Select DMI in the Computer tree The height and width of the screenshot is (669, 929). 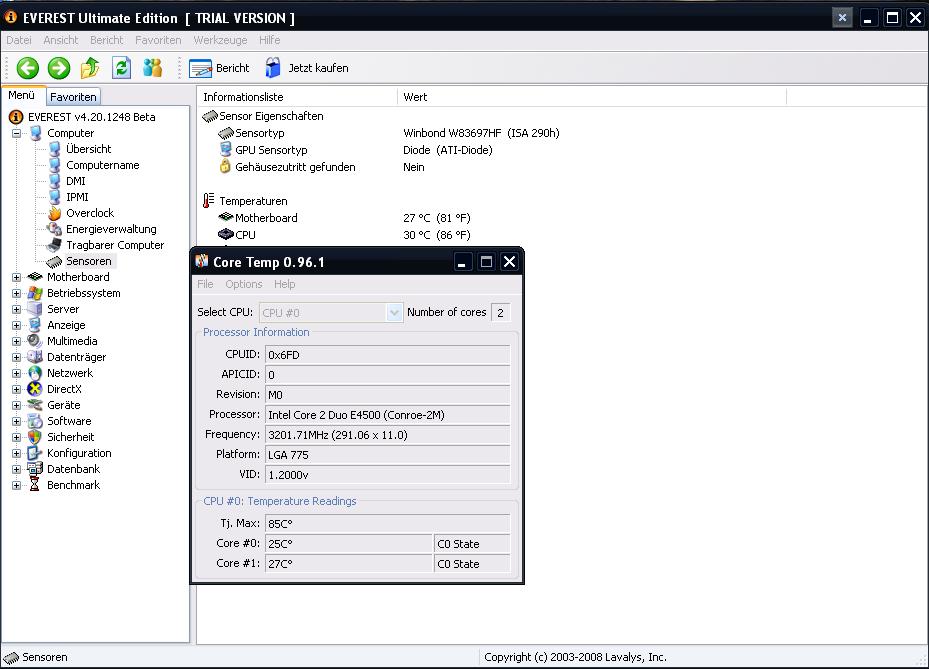[x=76, y=181]
